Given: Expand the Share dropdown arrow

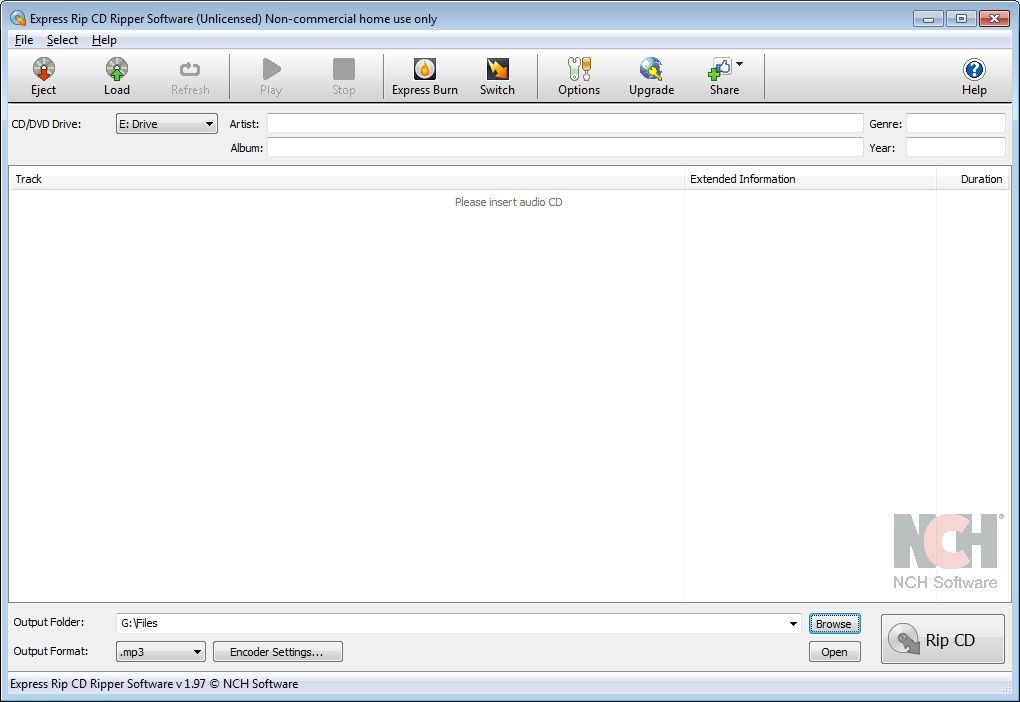Looking at the screenshot, I should point(740,65).
